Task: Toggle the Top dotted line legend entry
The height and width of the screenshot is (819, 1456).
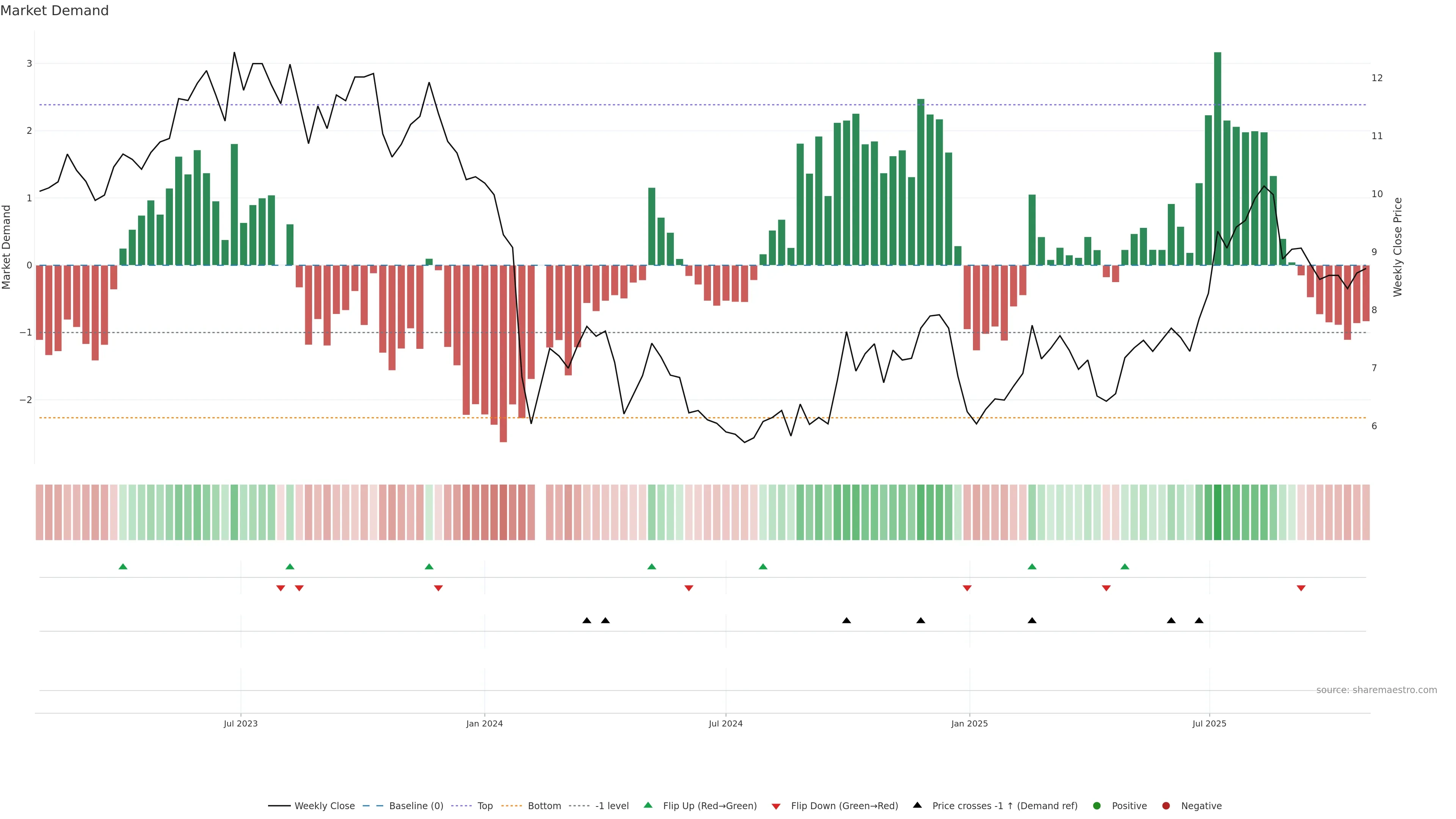Action: coord(485,805)
